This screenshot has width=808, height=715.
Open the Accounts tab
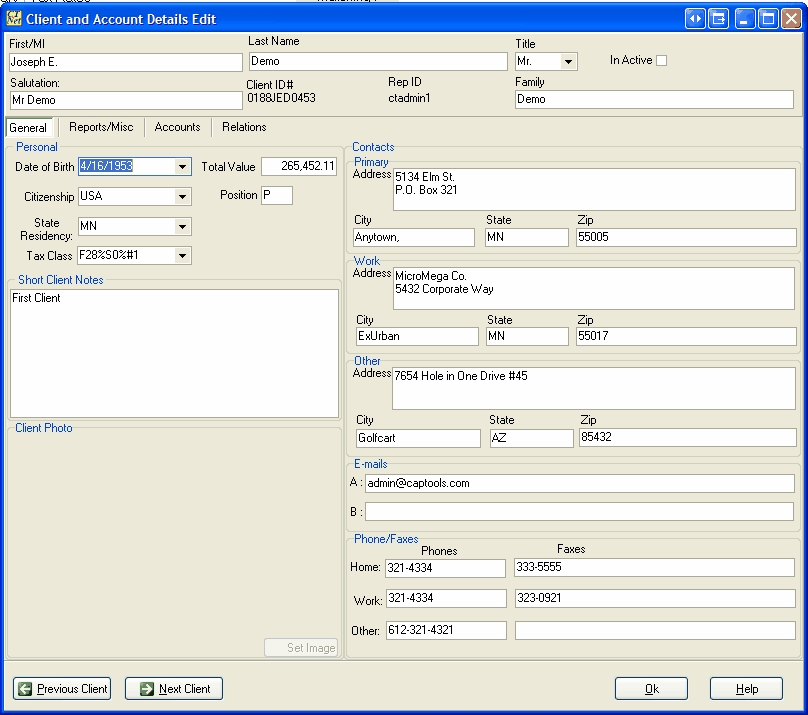tap(177, 127)
